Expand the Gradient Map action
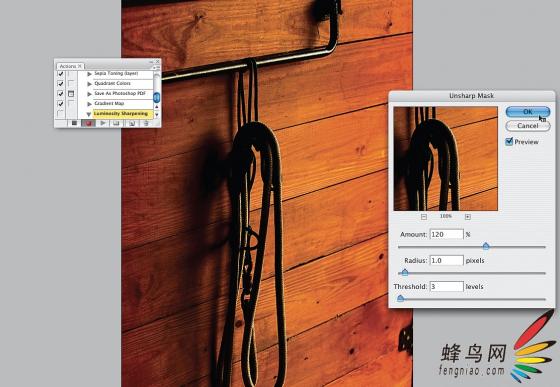560x387 pixels. coord(90,104)
